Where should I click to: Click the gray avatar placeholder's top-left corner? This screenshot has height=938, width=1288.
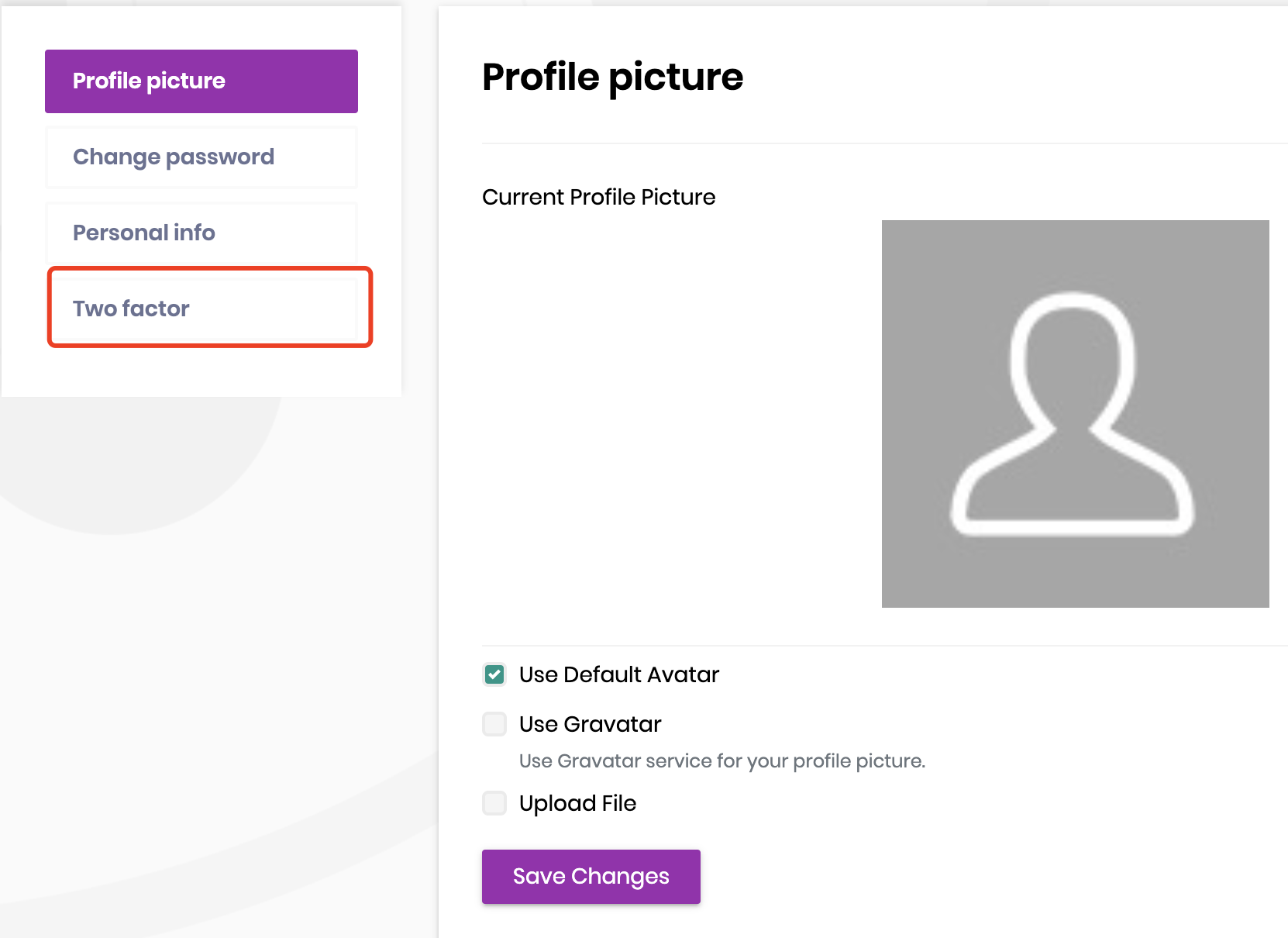coord(888,226)
